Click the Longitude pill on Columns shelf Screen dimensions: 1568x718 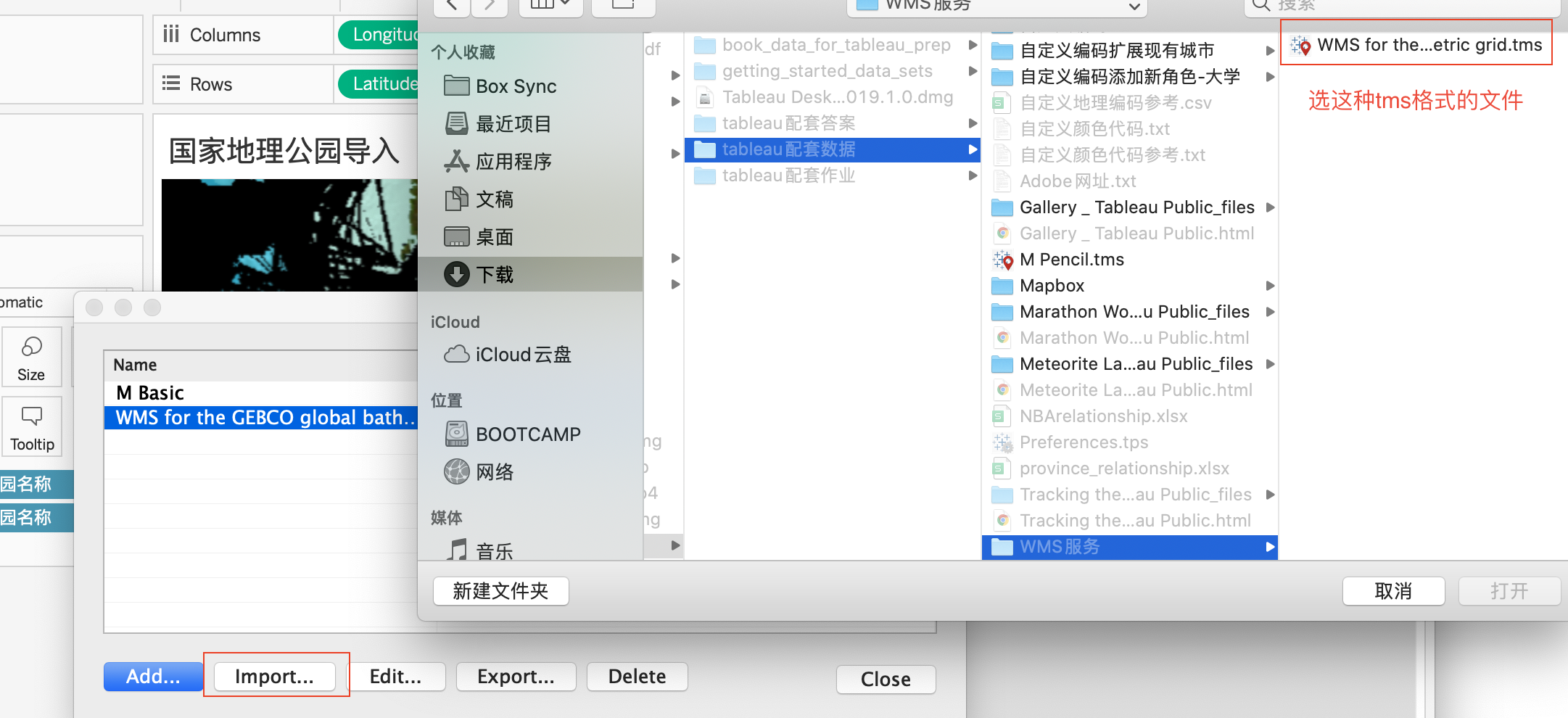(x=379, y=35)
